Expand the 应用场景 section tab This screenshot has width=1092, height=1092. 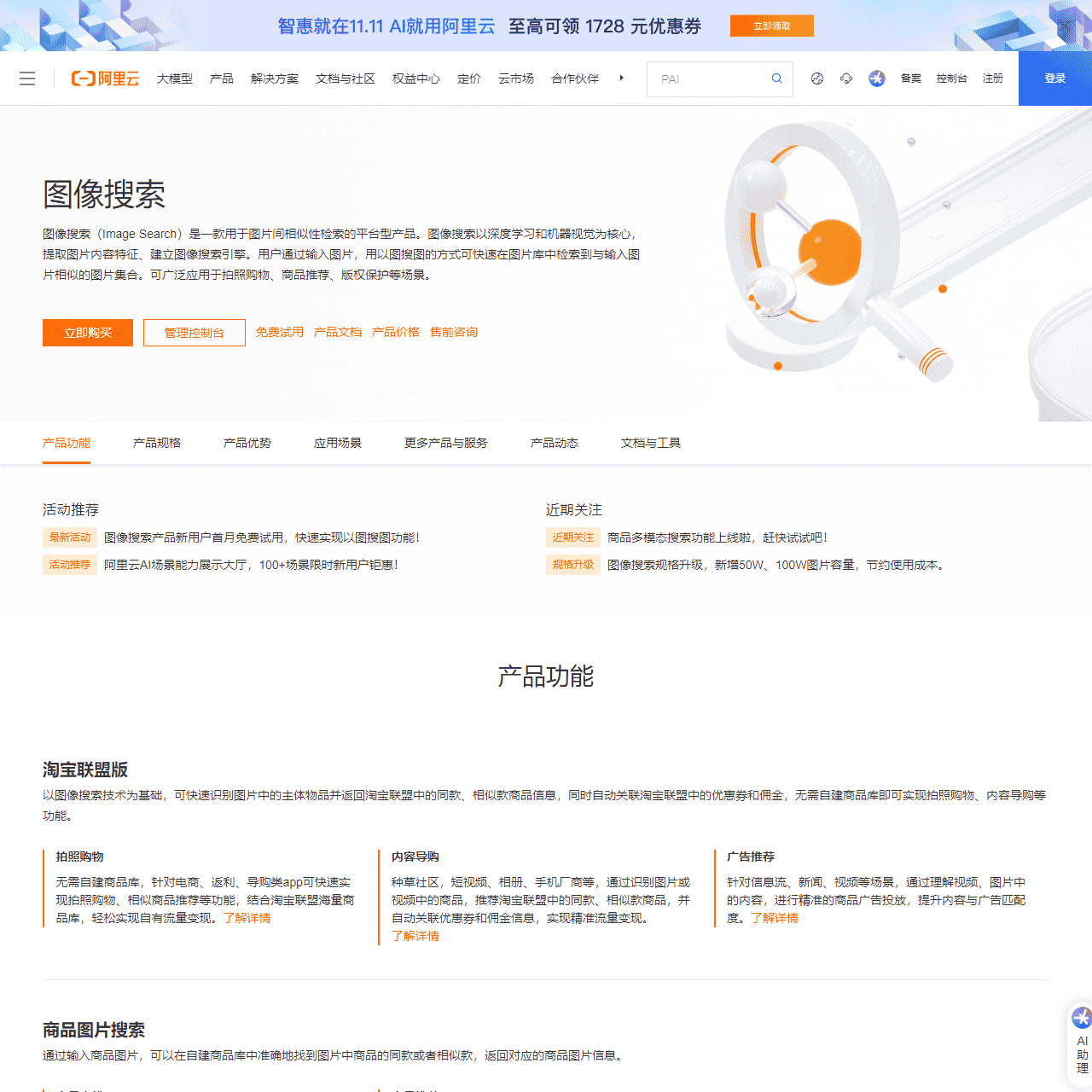[338, 443]
